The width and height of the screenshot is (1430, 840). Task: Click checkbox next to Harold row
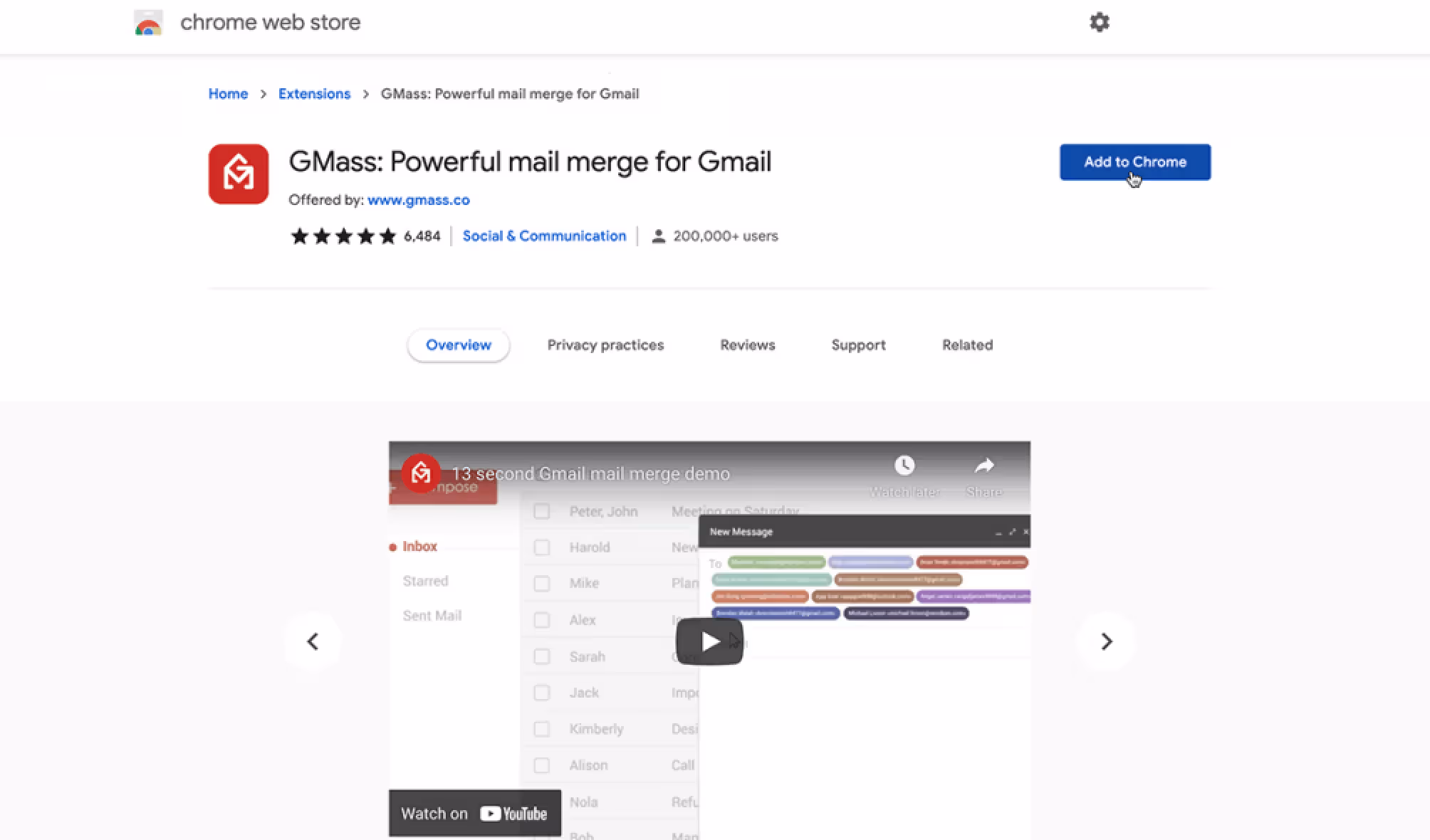click(542, 547)
